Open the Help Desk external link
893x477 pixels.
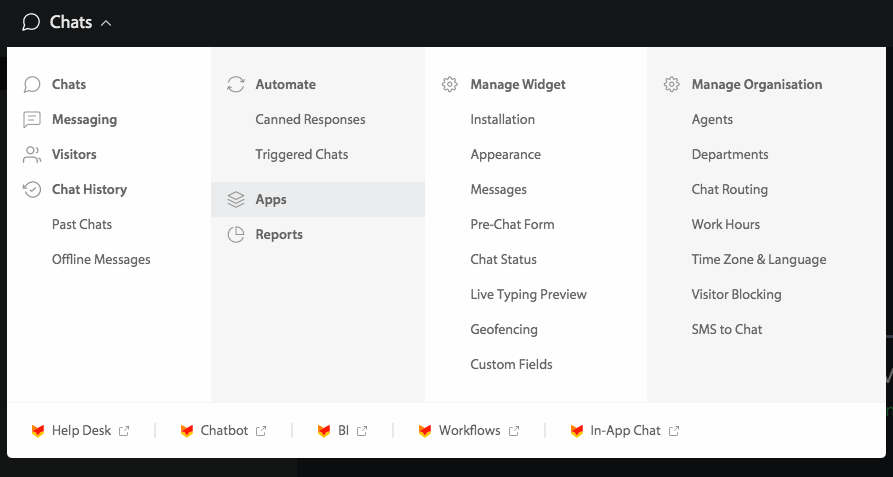pyautogui.click(x=81, y=431)
